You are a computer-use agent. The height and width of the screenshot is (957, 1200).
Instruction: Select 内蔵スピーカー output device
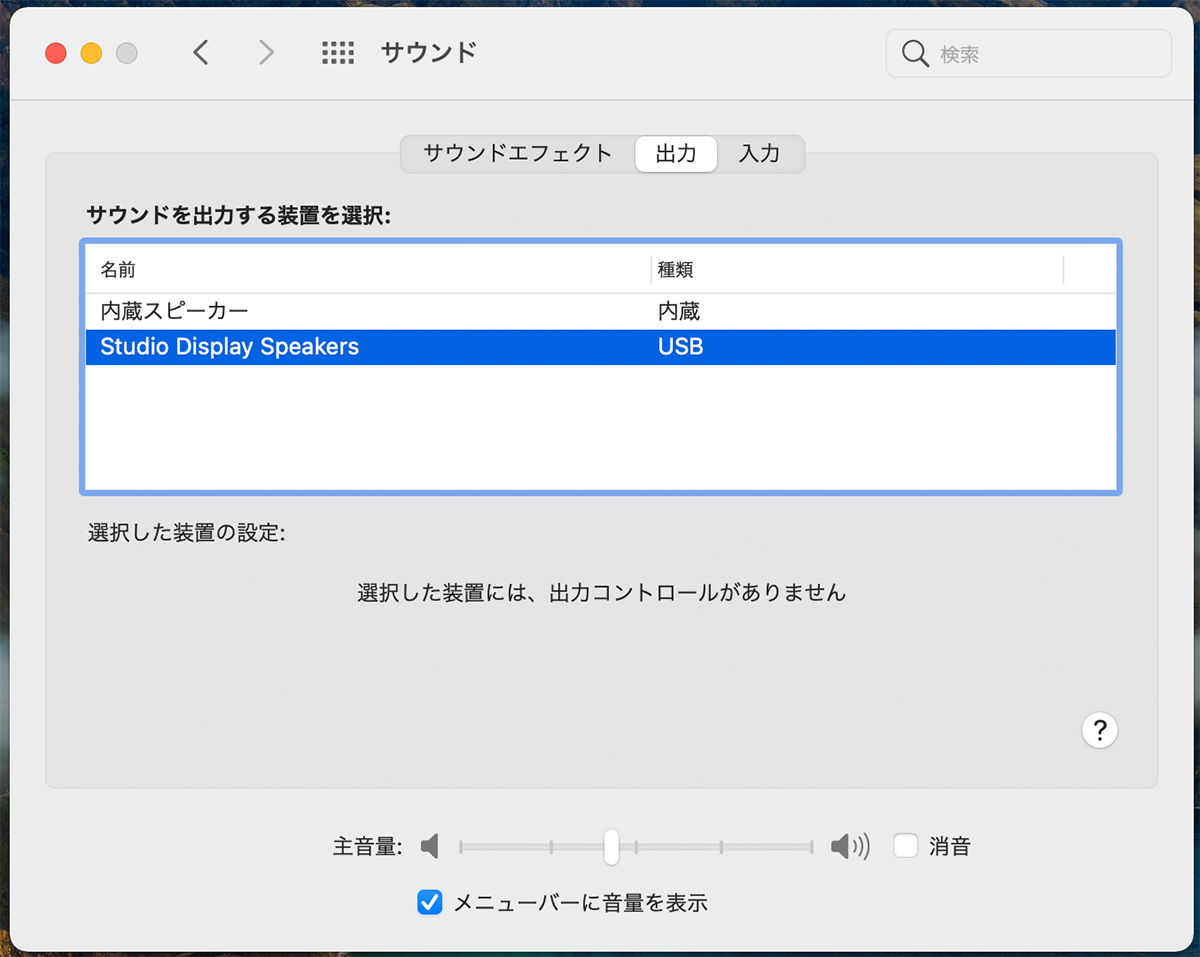coord(174,311)
